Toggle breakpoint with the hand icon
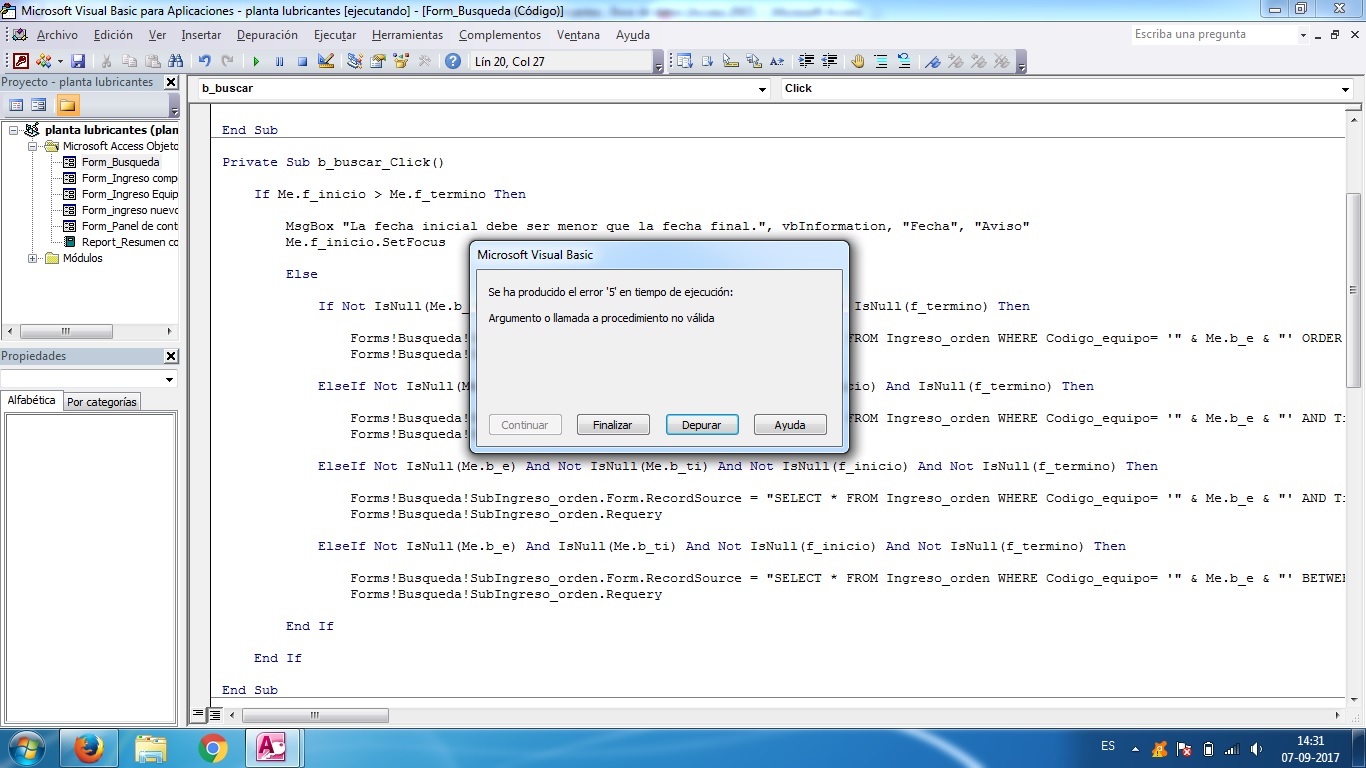Screen dimensions: 1366x768 (858, 61)
